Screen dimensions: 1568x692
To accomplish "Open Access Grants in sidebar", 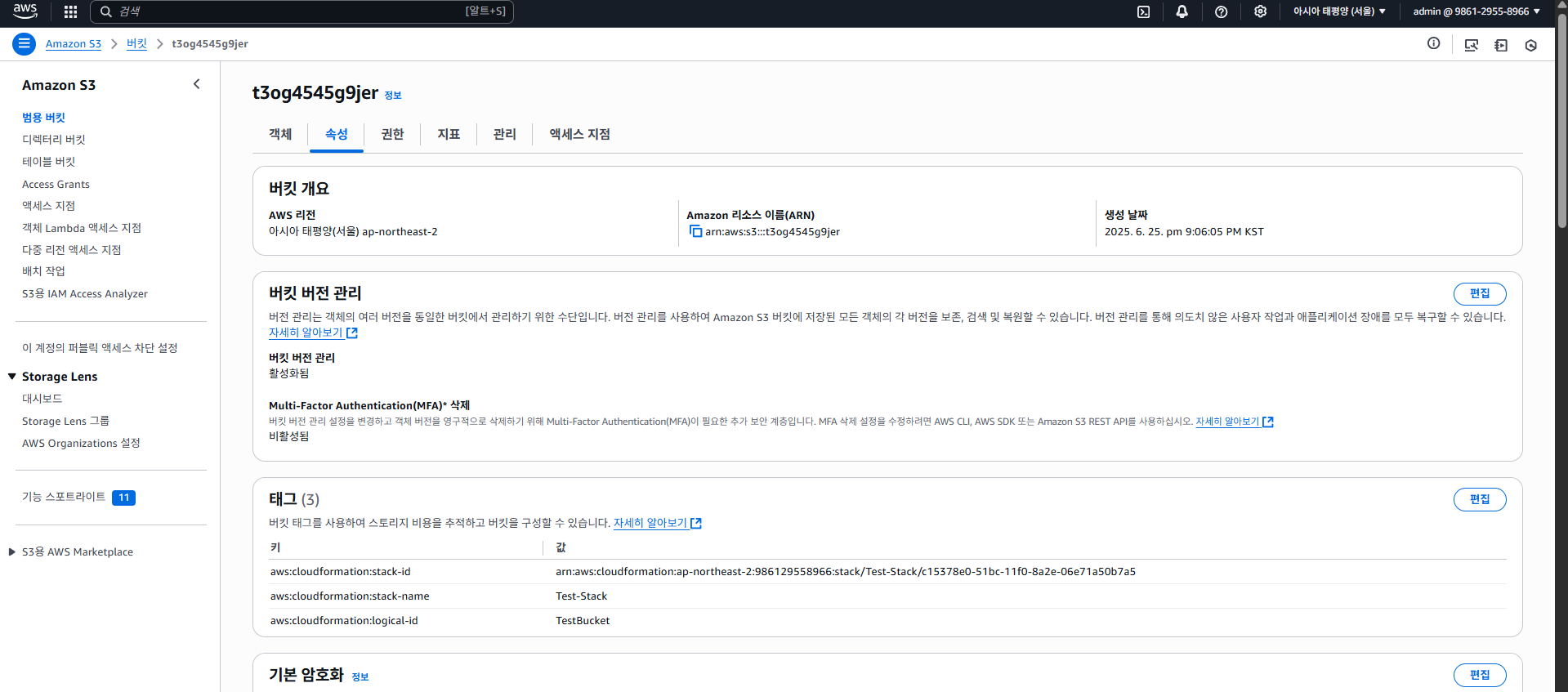I will [56, 185].
